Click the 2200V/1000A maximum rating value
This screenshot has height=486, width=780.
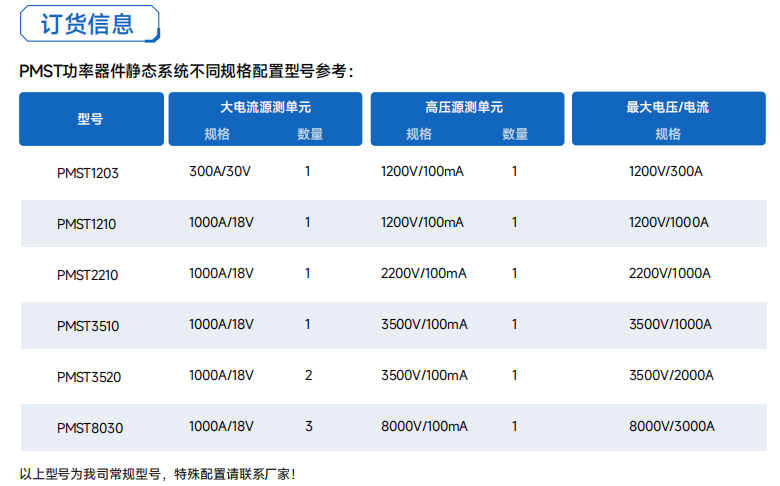[x=670, y=273]
